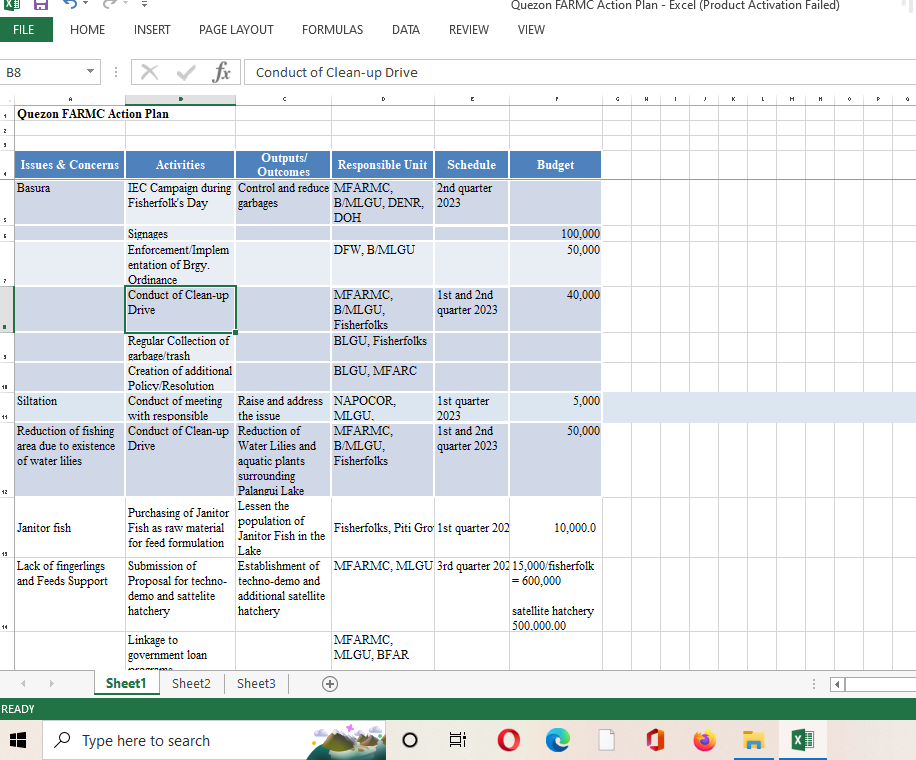Open Task View icon in taskbar

pyautogui.click(x=458, y=740)
